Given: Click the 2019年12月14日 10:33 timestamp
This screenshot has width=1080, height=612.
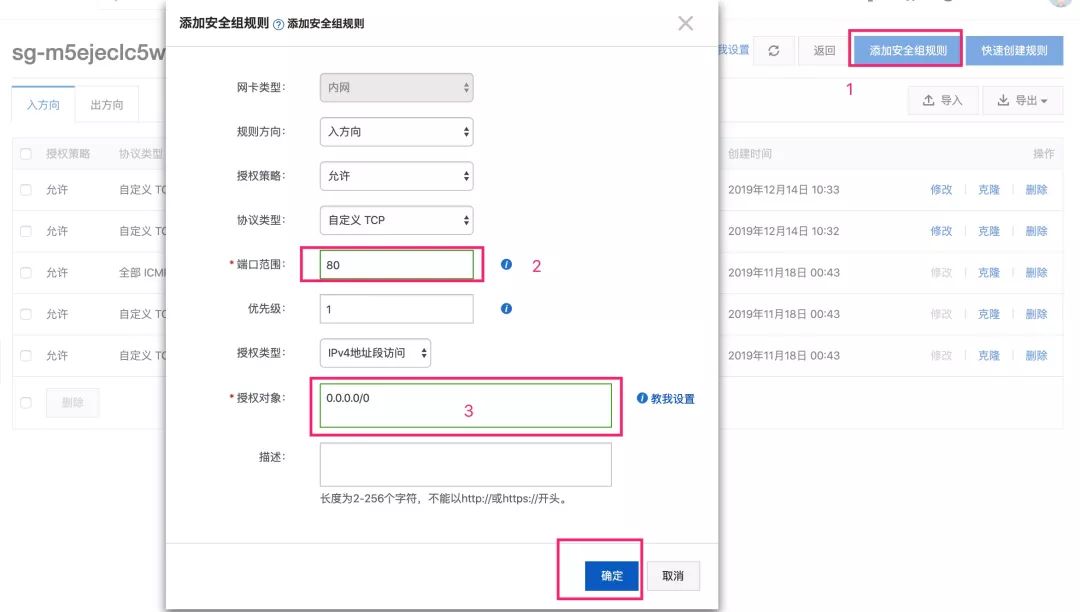Looking at the screenshot, I should (784, 189).
